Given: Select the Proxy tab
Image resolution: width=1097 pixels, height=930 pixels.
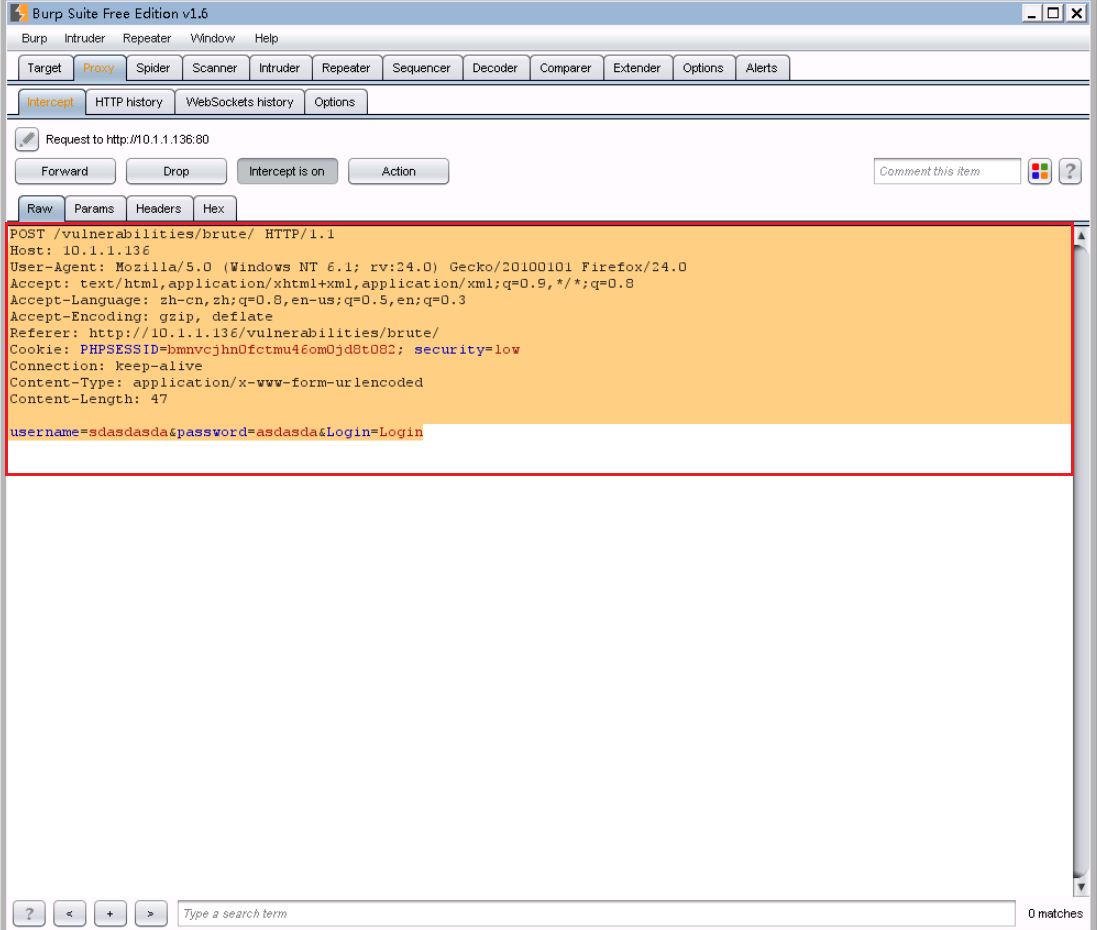Looking at the screenshot, I should pyautogui.click(x=99, y=68).
